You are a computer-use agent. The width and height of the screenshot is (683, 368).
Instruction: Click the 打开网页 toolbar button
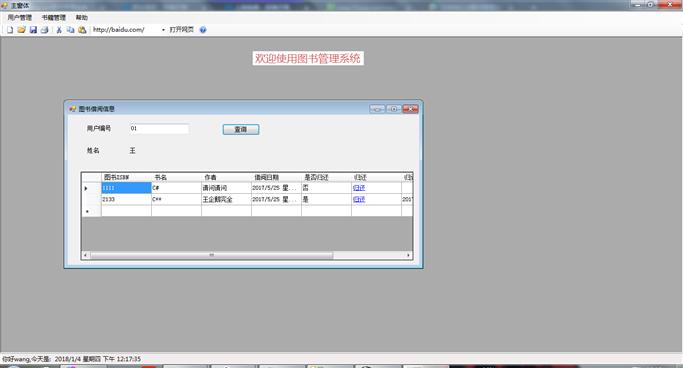pos(182,30)
